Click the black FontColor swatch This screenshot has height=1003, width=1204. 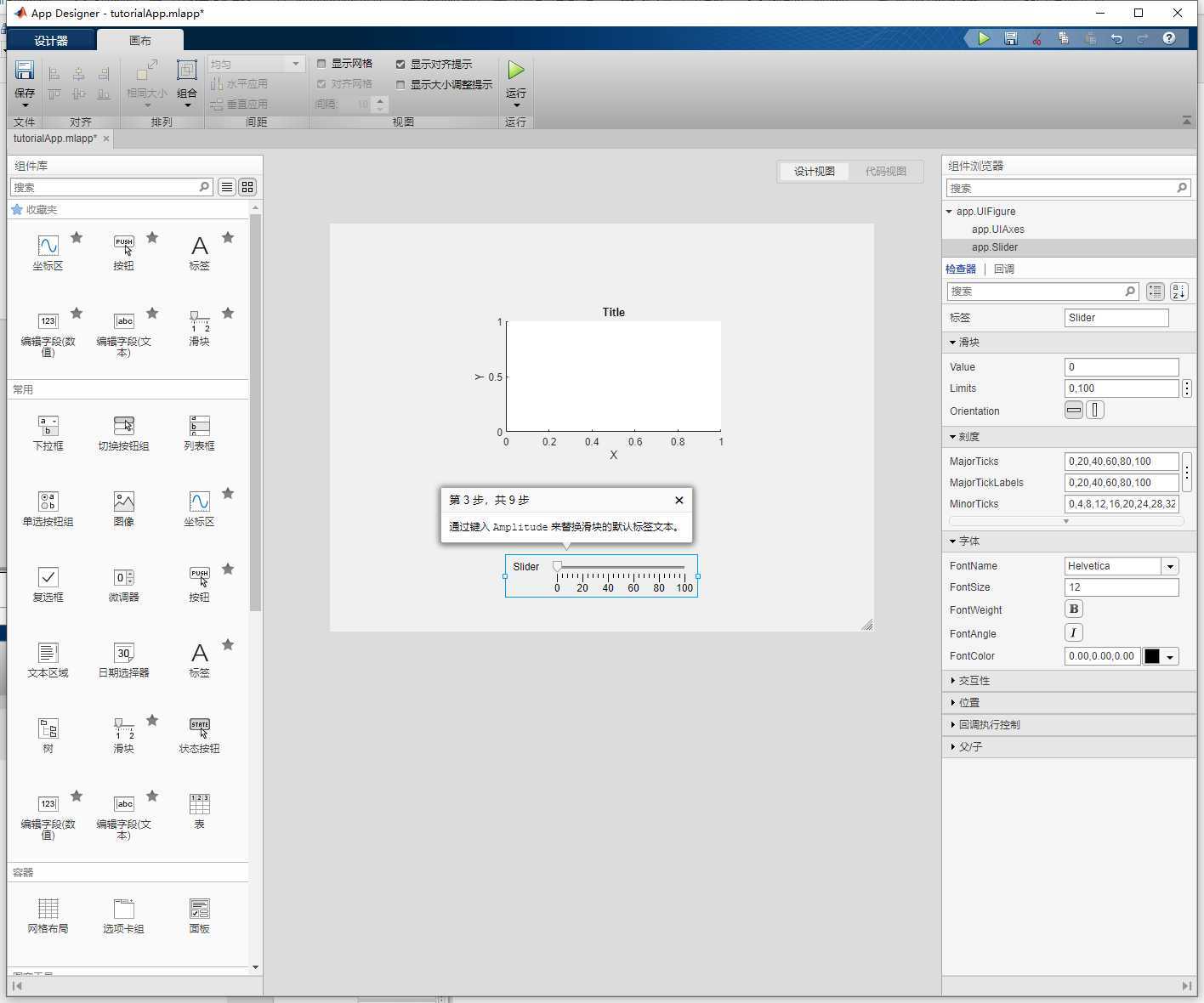pos(1152,656)
